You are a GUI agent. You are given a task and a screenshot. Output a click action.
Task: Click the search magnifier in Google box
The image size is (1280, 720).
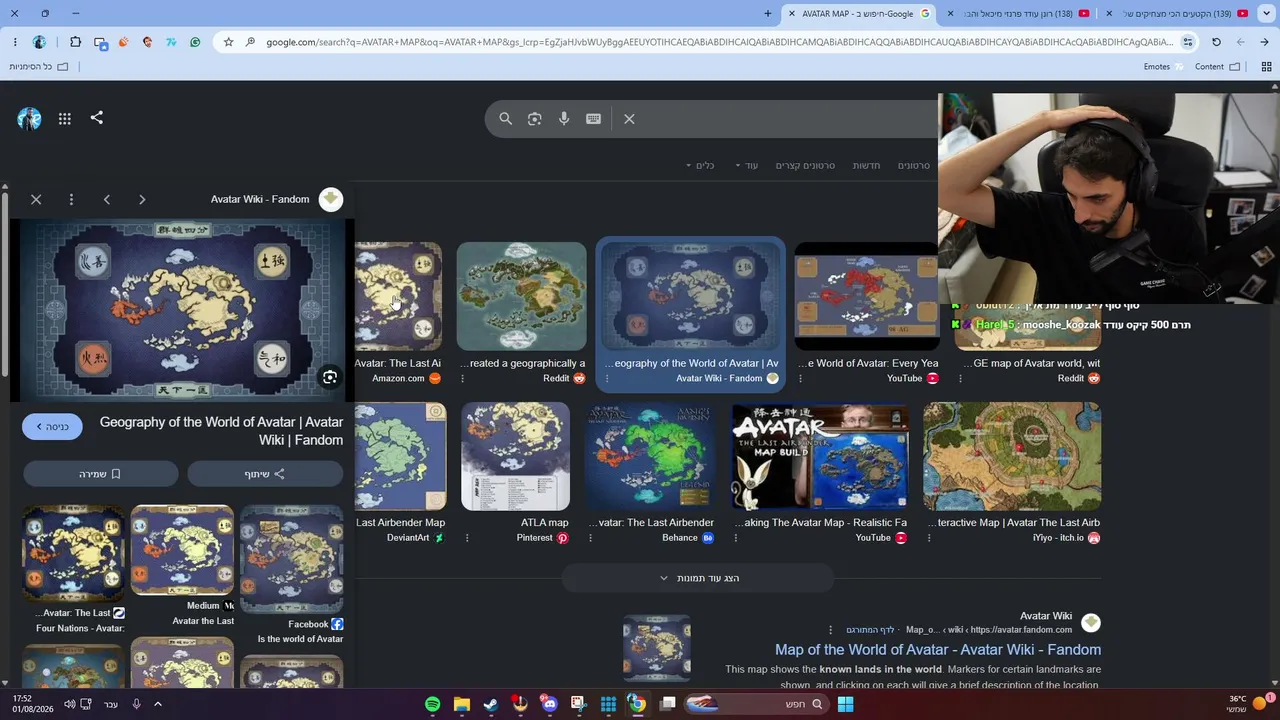[x=506, y=119]
